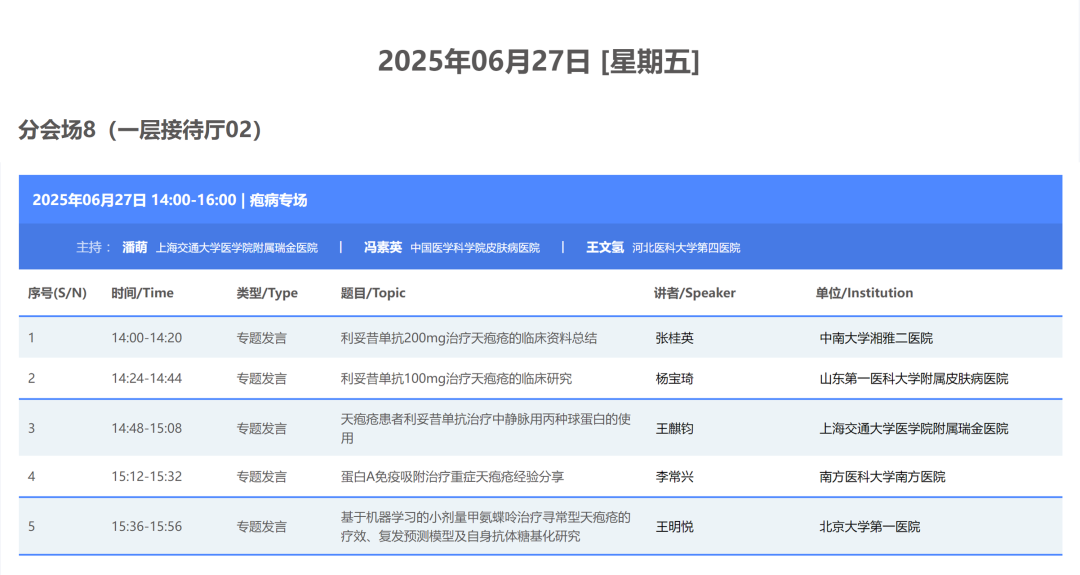
Task: Click institution 中南大学湘雅二医院
Action: (876, 338)
